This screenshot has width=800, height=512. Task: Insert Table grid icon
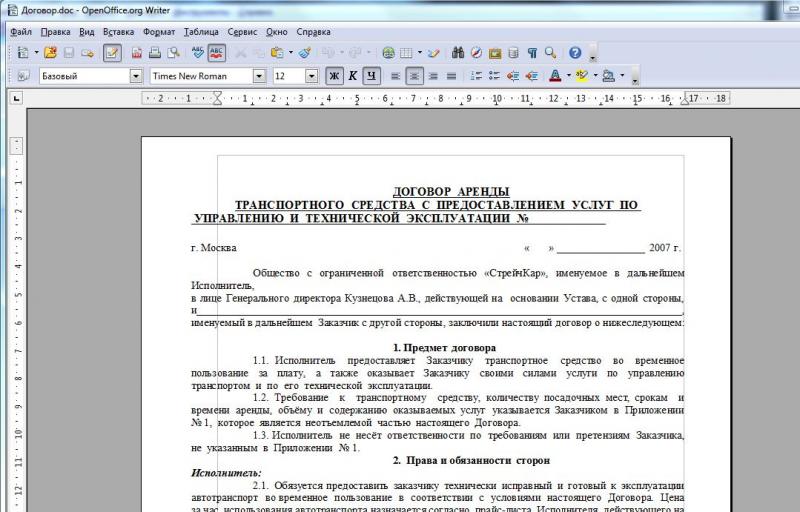(407, 53)
